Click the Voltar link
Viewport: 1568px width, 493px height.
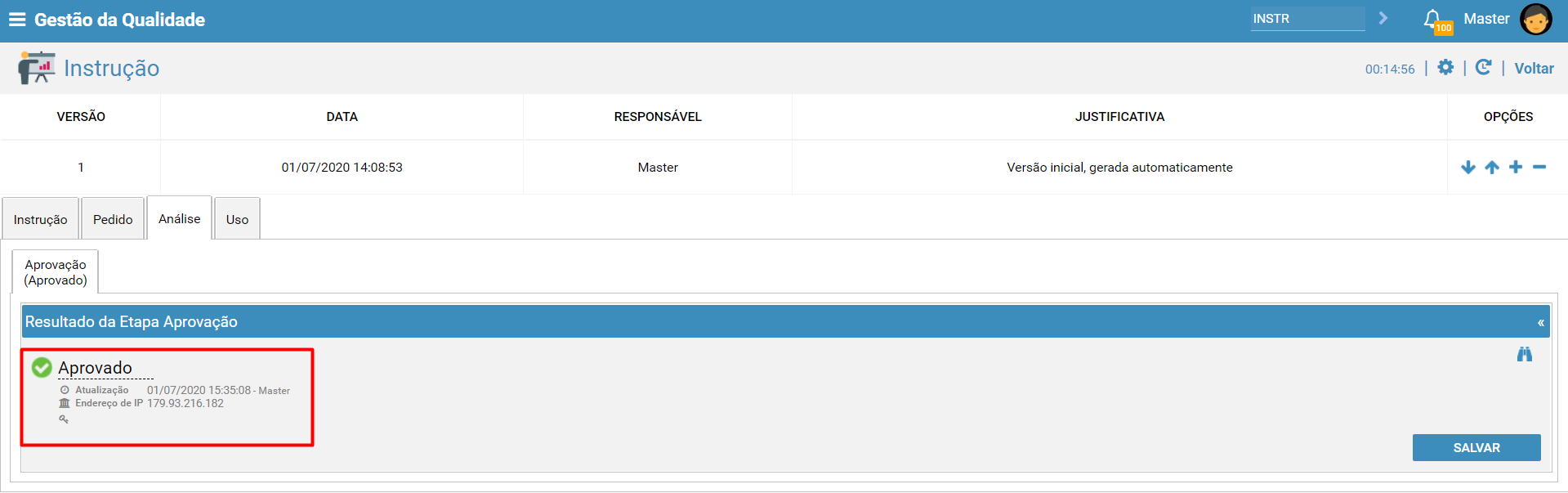coord(1534,69)
